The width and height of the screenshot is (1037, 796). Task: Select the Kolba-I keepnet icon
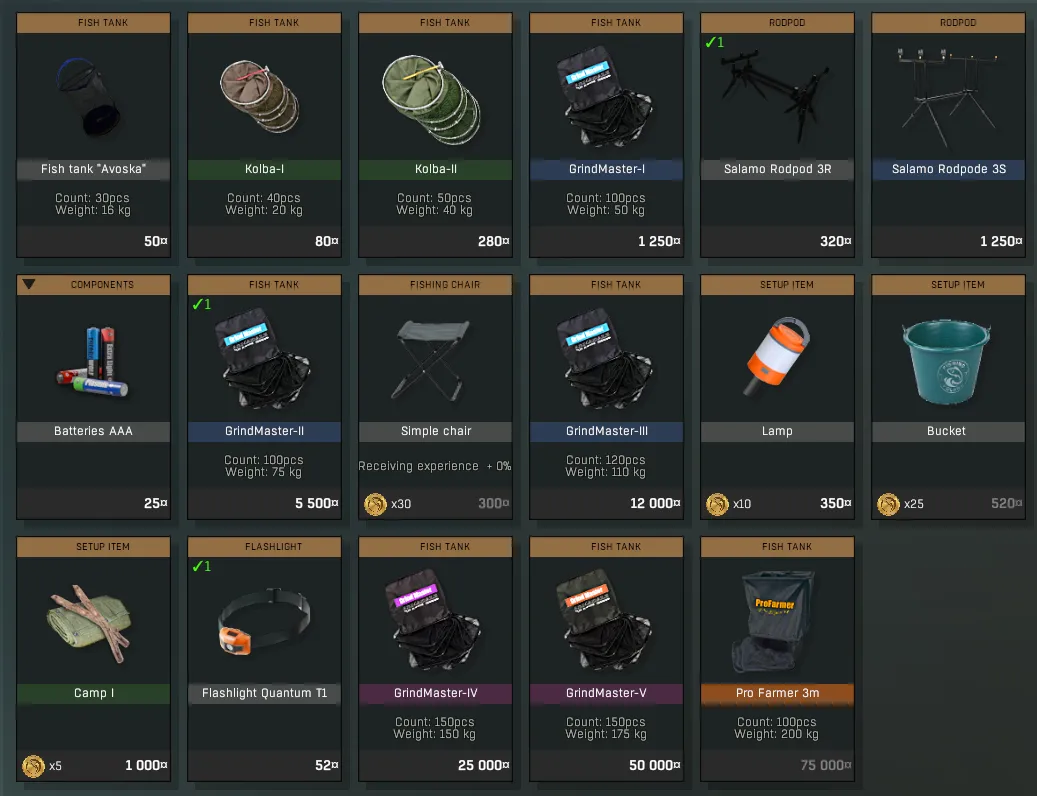point(260,95)
